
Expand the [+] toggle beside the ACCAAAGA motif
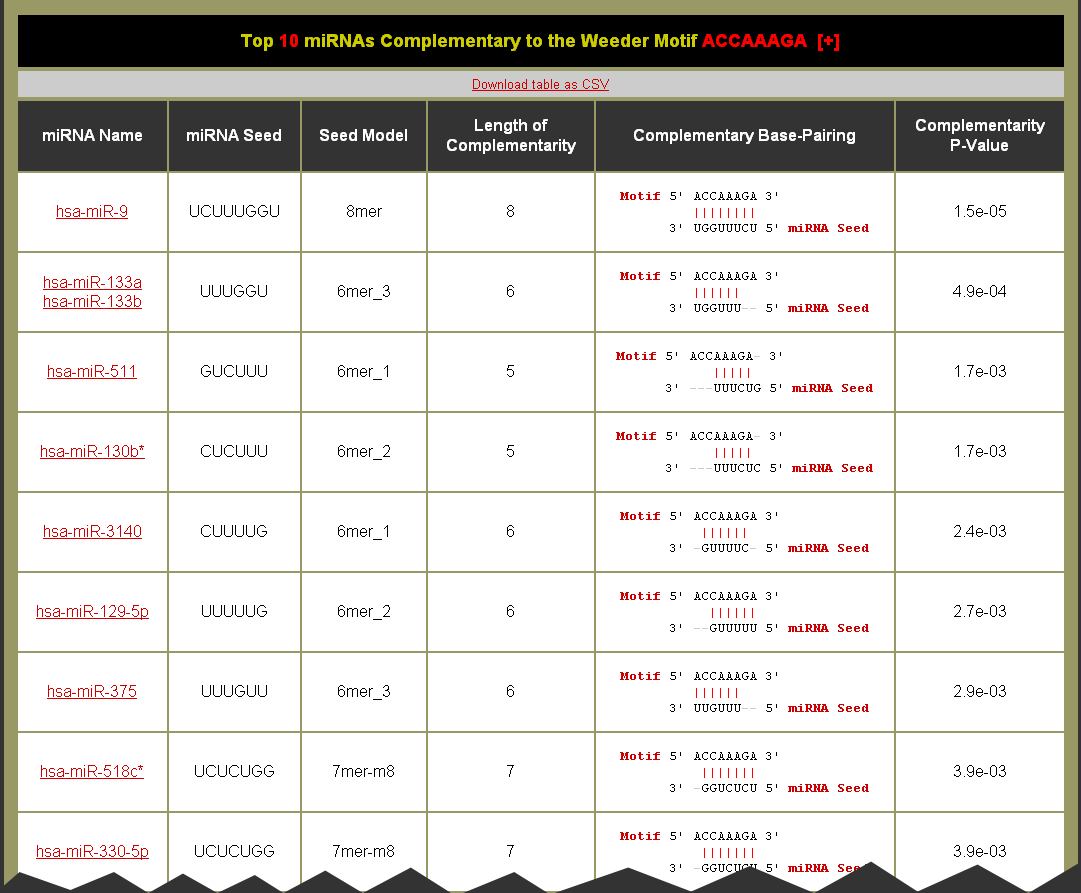828,41
